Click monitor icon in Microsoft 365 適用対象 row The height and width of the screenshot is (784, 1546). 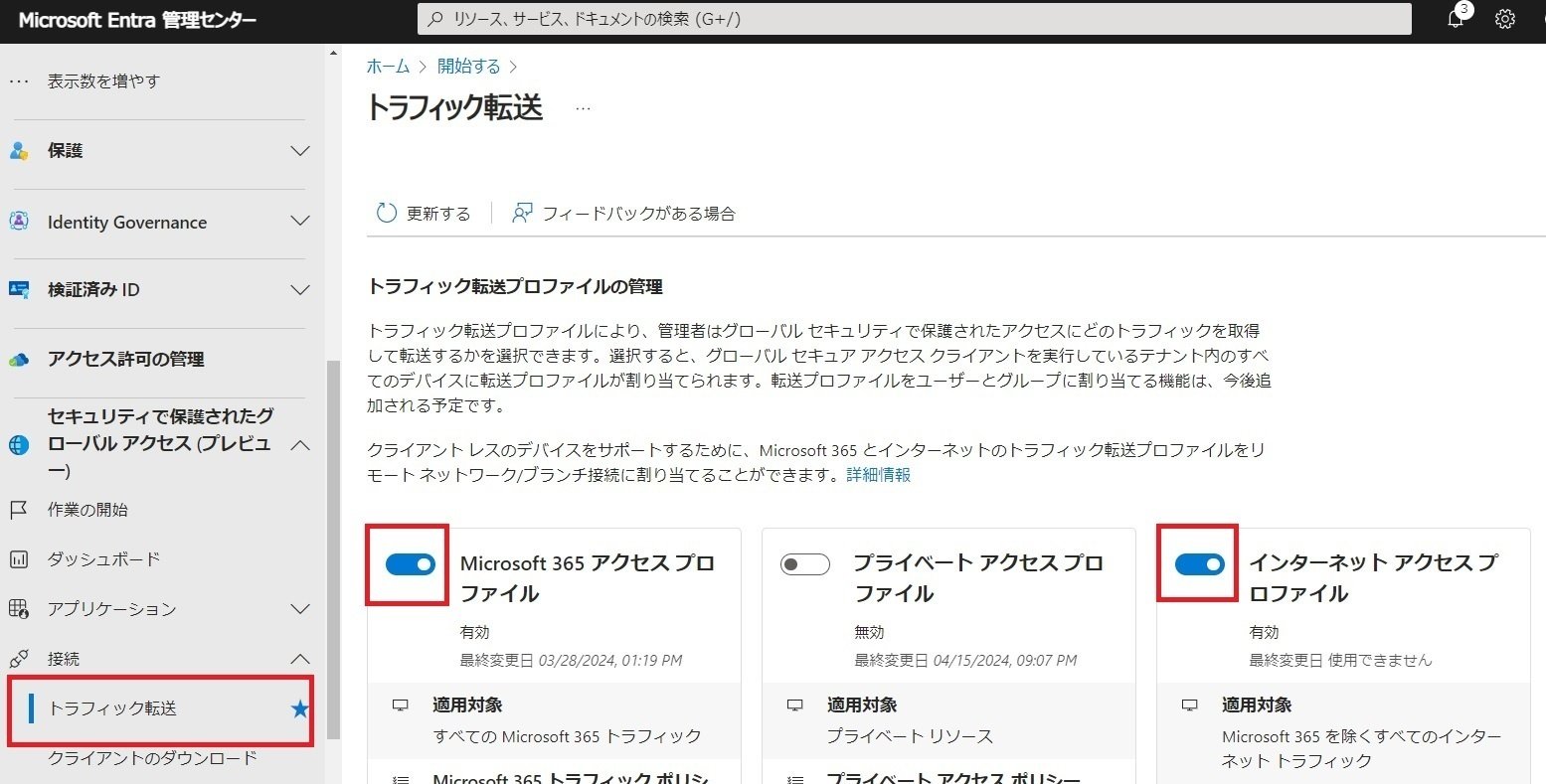pos(401,705)
